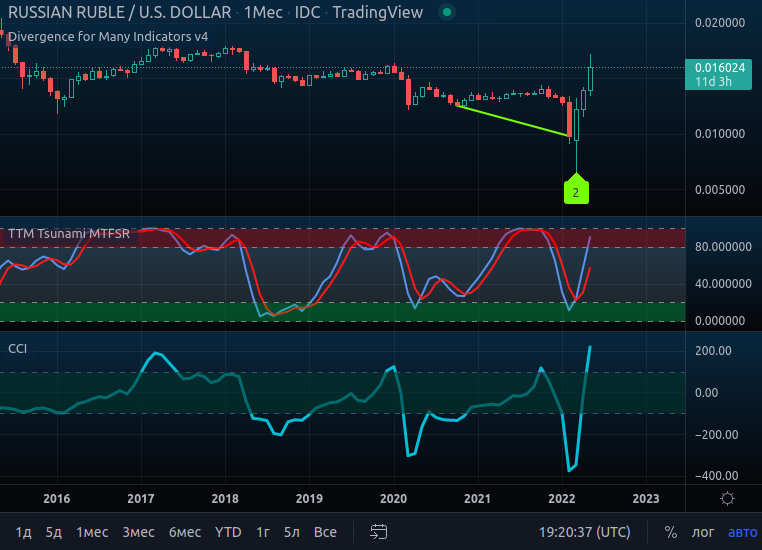Image resolution: width=762 pixels, height=550 pixels.
Task: Click the green divergence label 2
Action: tap(576, 191)
